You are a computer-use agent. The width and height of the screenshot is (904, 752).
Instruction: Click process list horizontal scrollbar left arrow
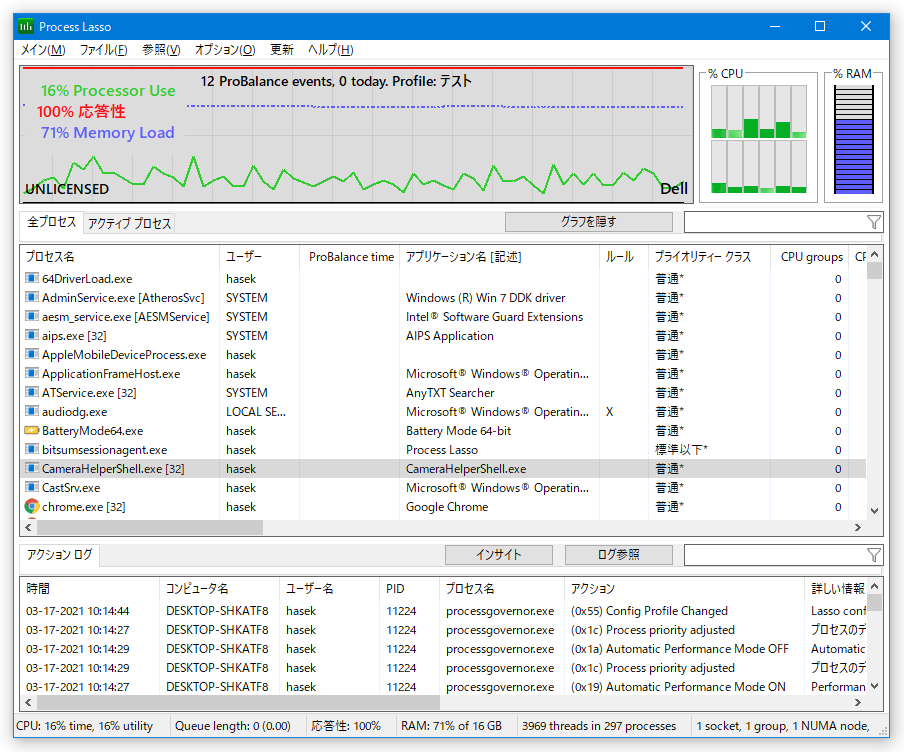[28, 527]
